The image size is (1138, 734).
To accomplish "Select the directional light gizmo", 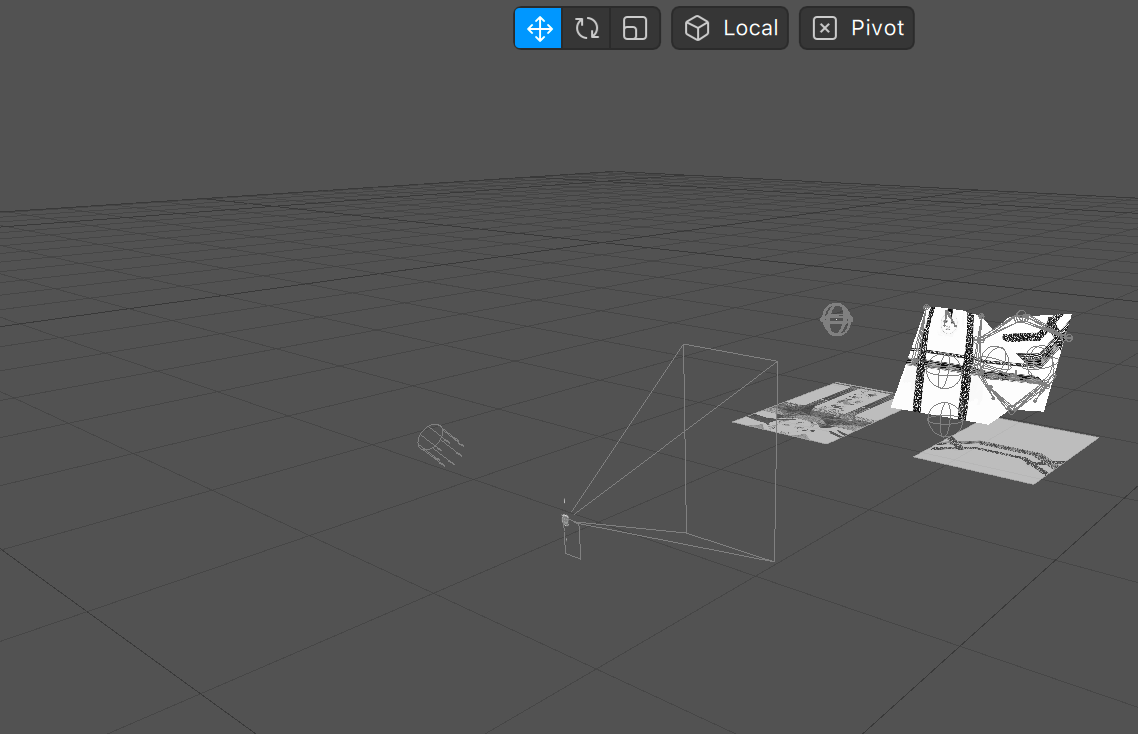I will click(x=440, y=444).
